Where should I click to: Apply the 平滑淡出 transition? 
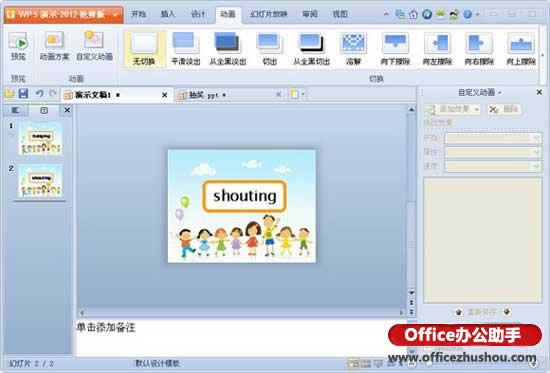coord(186,48)
